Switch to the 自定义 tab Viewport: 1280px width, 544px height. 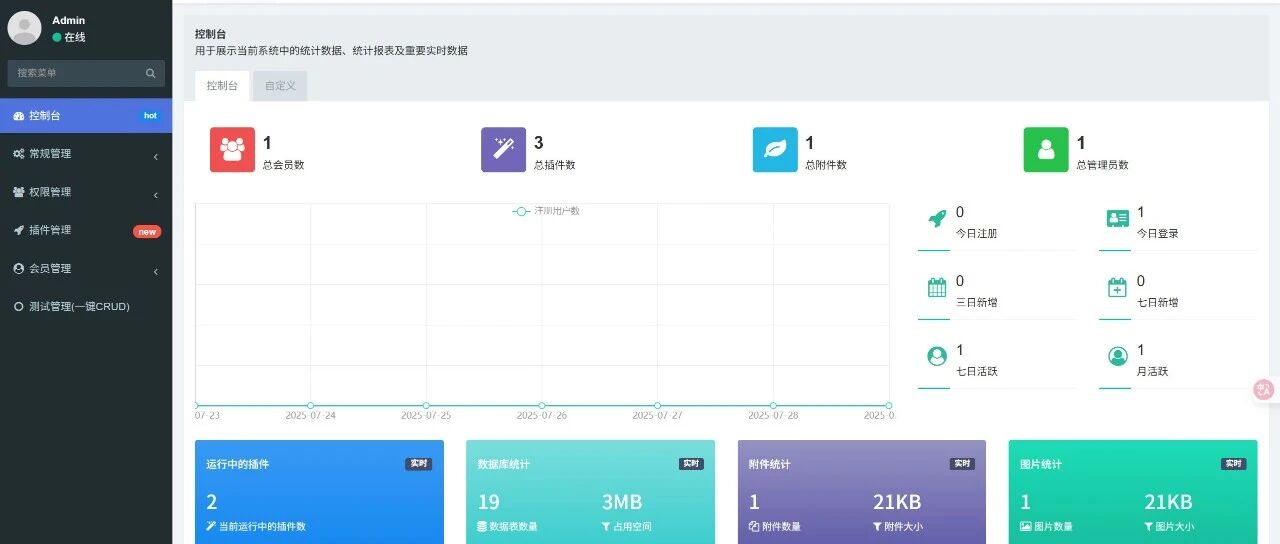coord(280,86)
